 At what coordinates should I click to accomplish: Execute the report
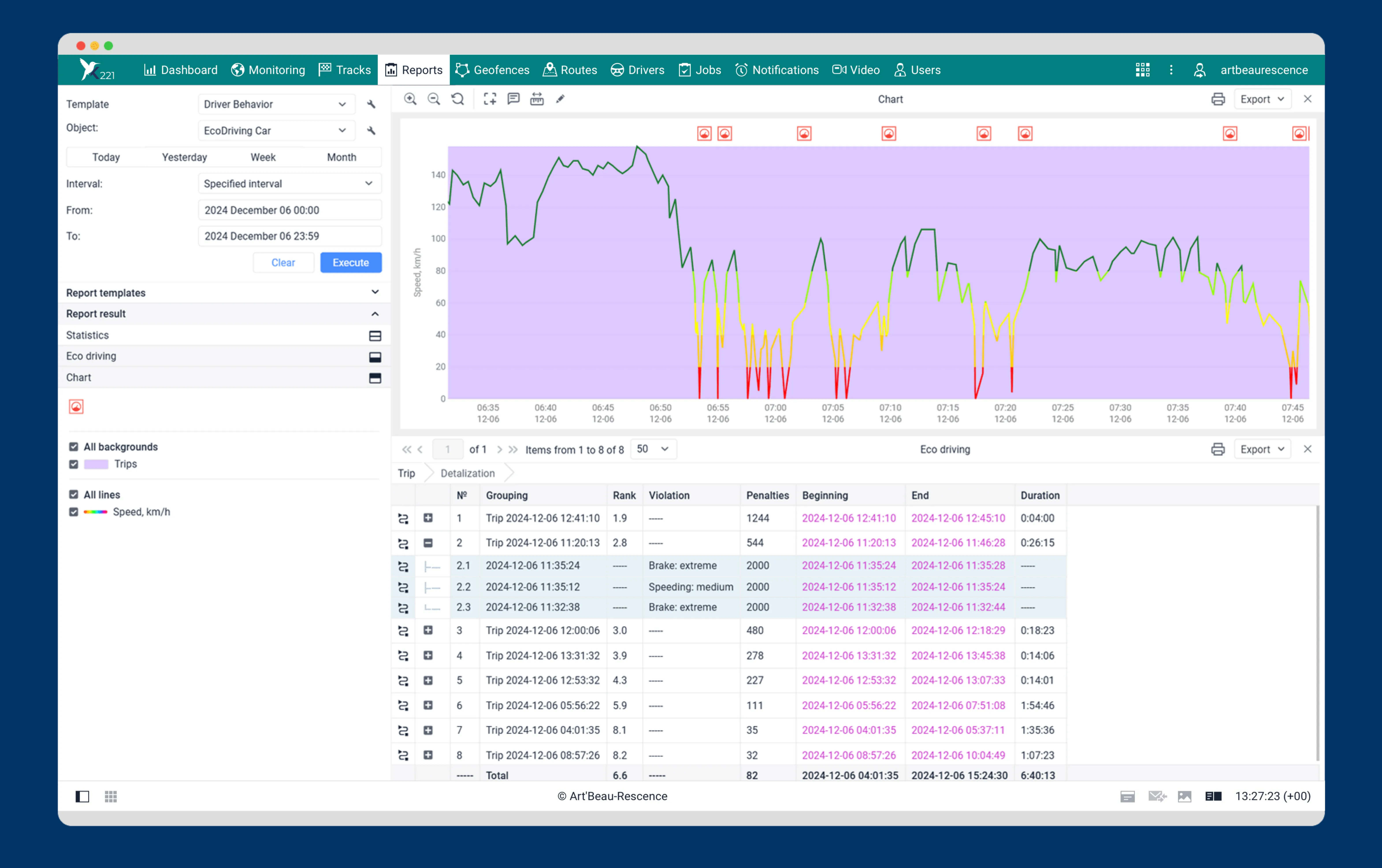tap(351, 263)
